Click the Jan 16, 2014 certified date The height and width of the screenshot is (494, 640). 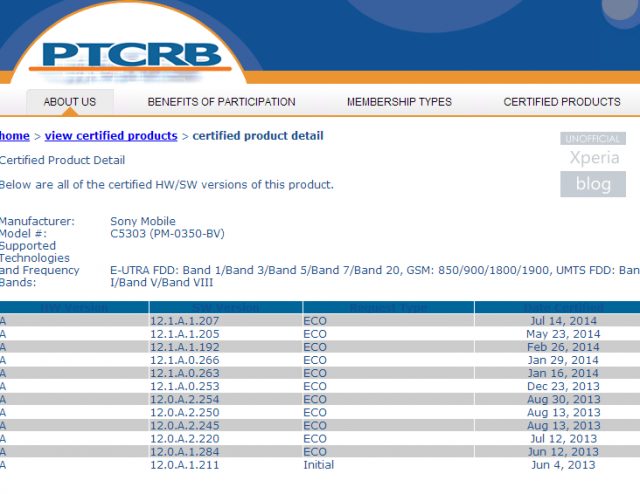pyautogui.click(x=563, y=373)
